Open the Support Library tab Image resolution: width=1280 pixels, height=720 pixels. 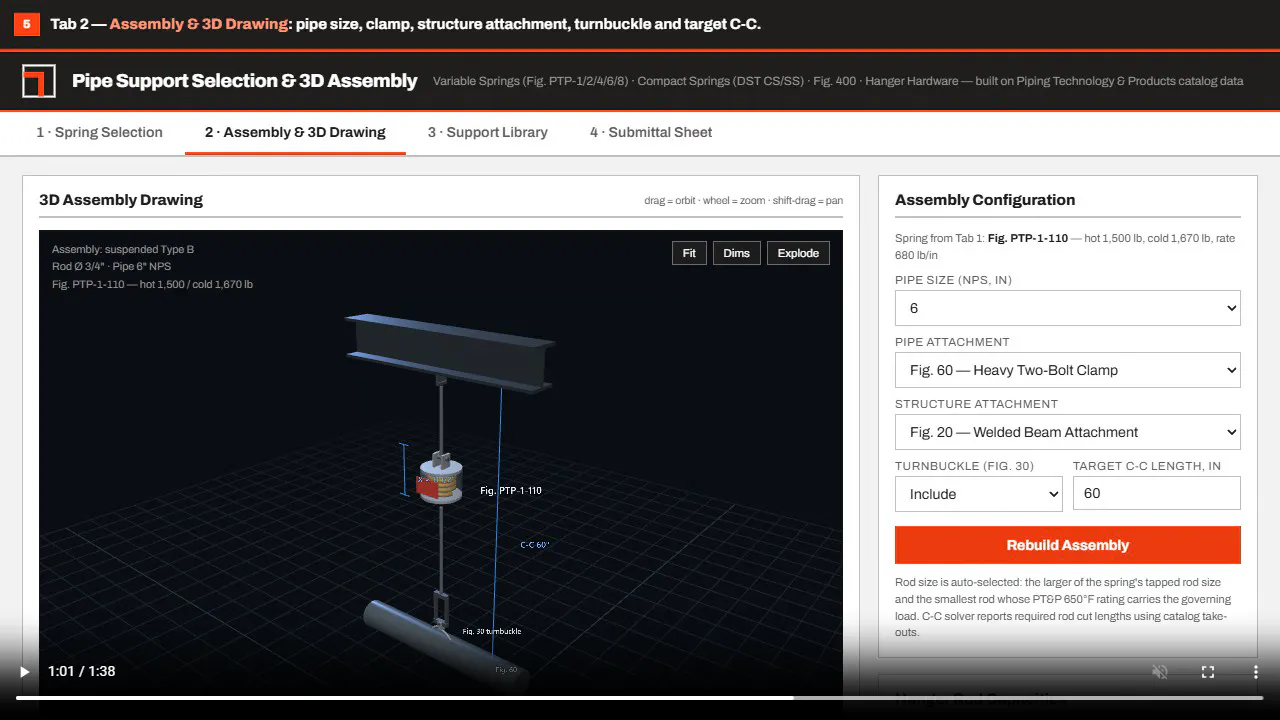pos(488,132)
